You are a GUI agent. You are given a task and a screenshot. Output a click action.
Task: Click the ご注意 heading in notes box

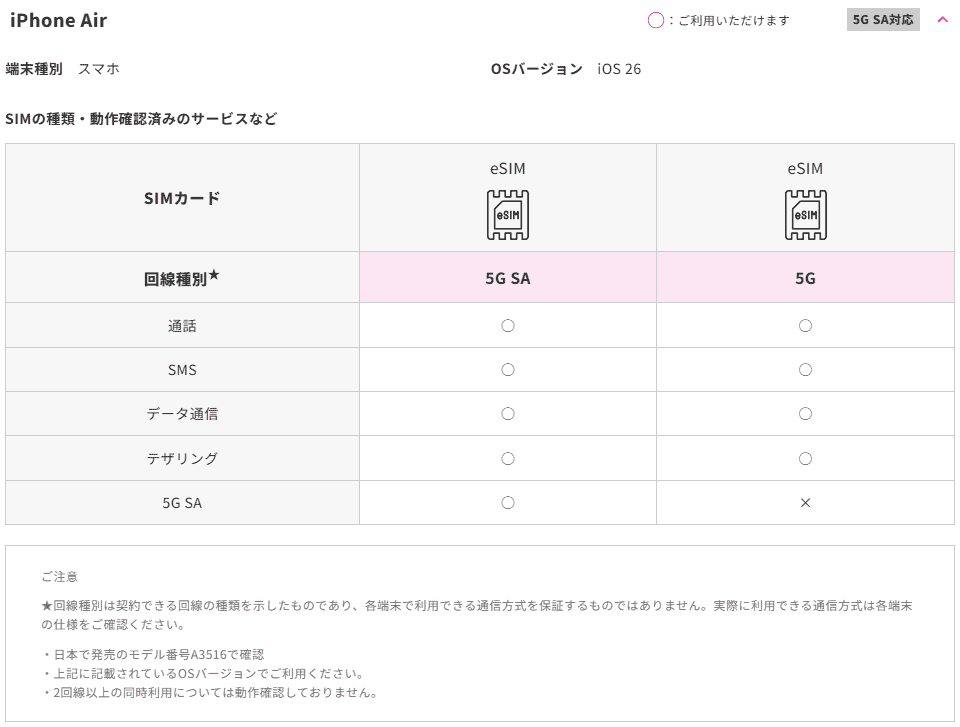coord(59,577)
